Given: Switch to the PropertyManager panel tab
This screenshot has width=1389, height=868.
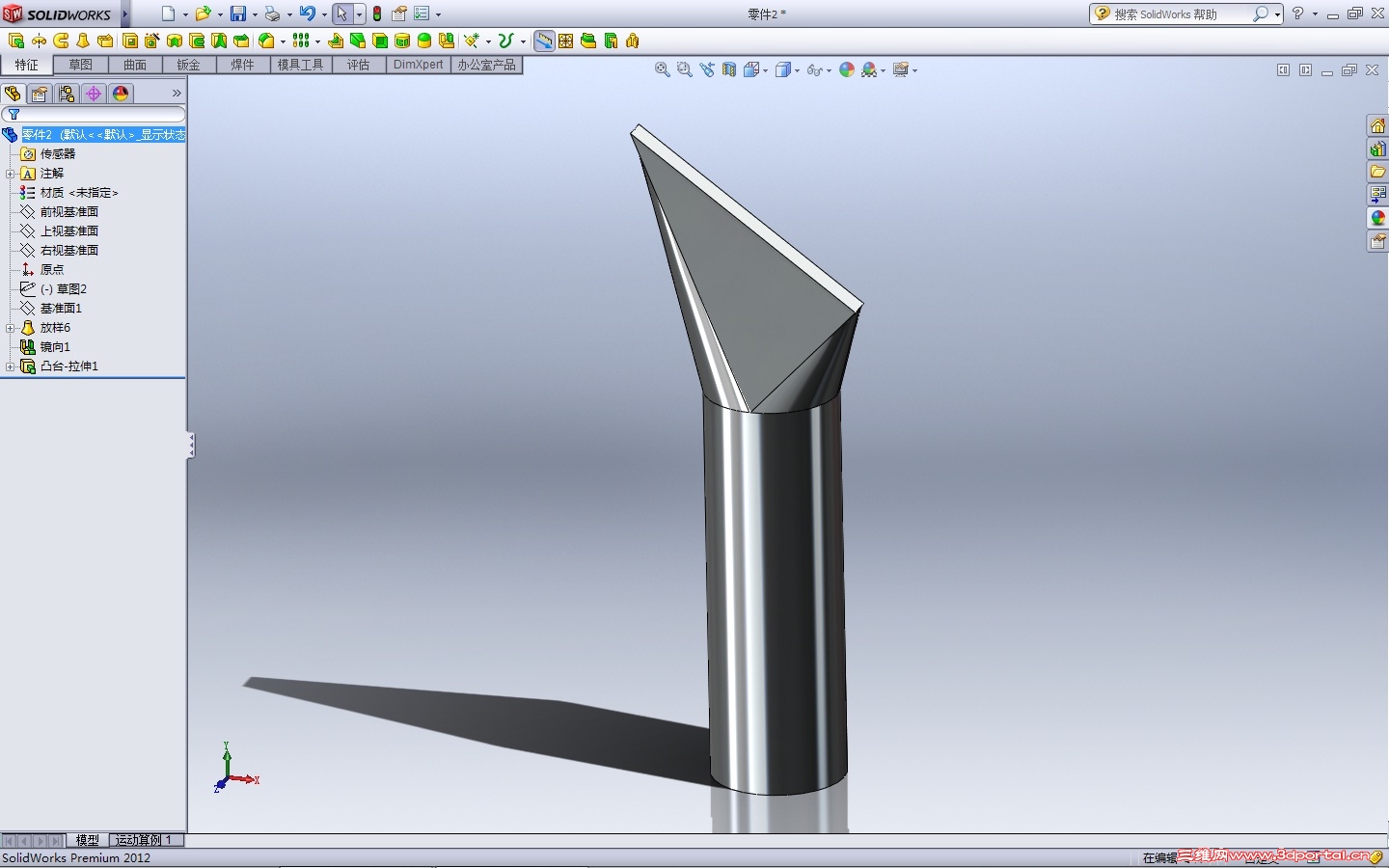Looking at the screenshot, I should click(x=40, y=94).
